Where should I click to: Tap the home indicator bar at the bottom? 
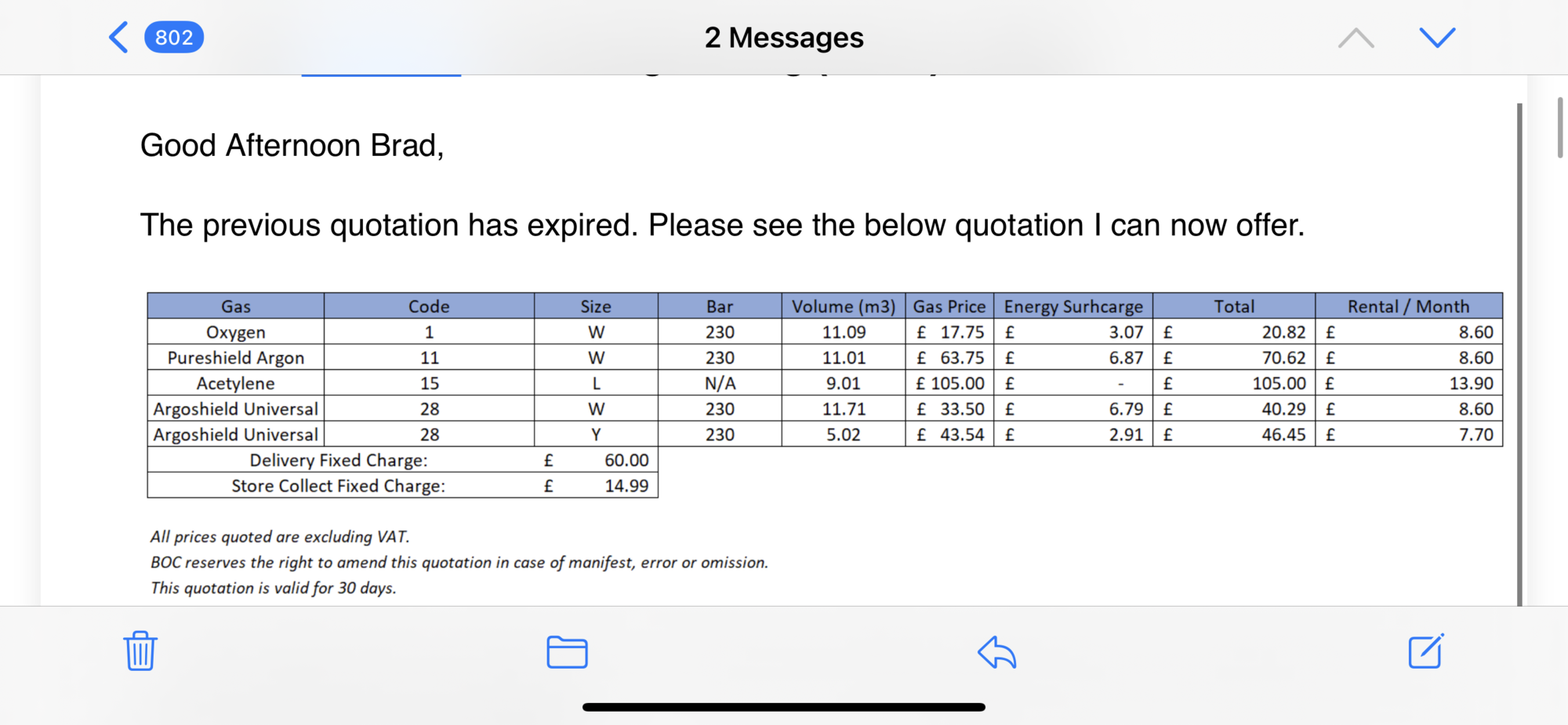point(784,707)
